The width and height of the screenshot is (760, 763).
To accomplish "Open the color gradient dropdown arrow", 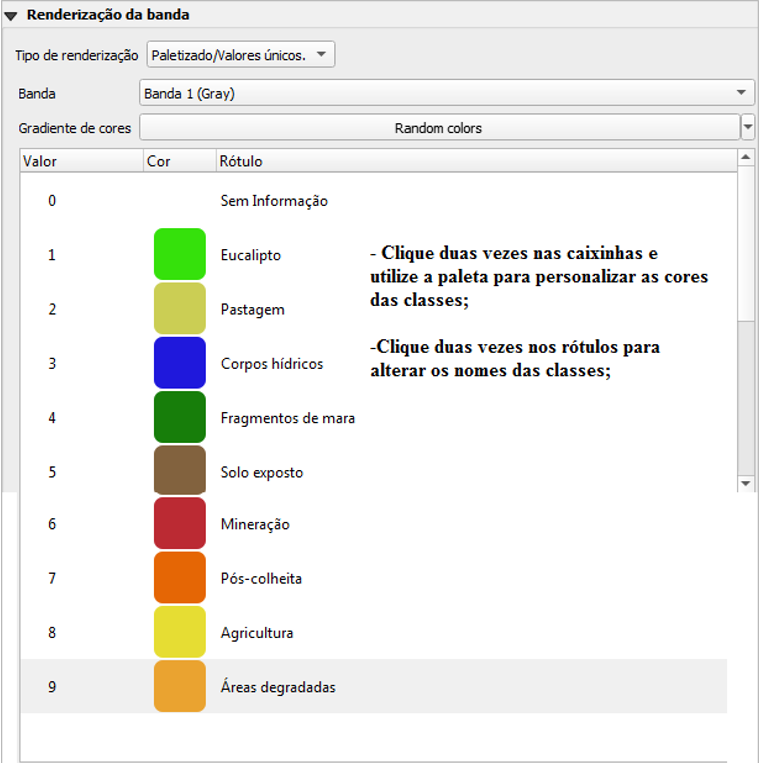I will tap(748, 127).
